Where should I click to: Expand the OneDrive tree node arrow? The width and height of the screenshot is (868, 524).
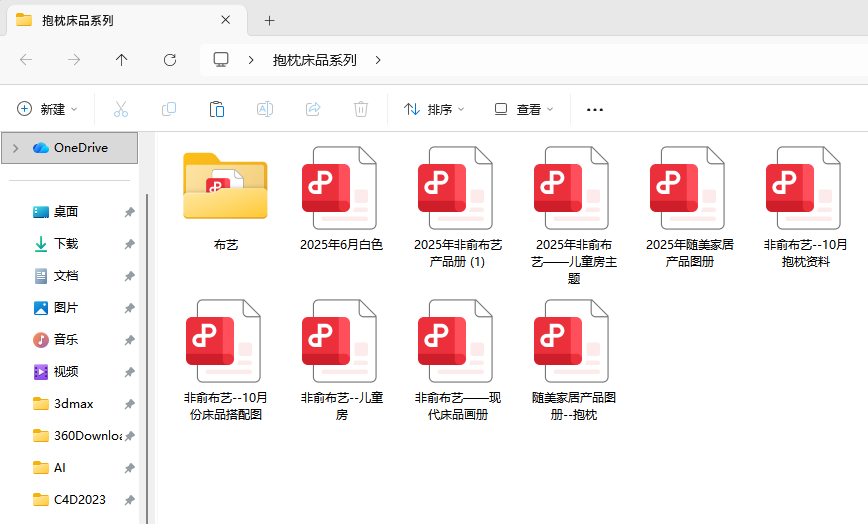(x=15, y=148)
